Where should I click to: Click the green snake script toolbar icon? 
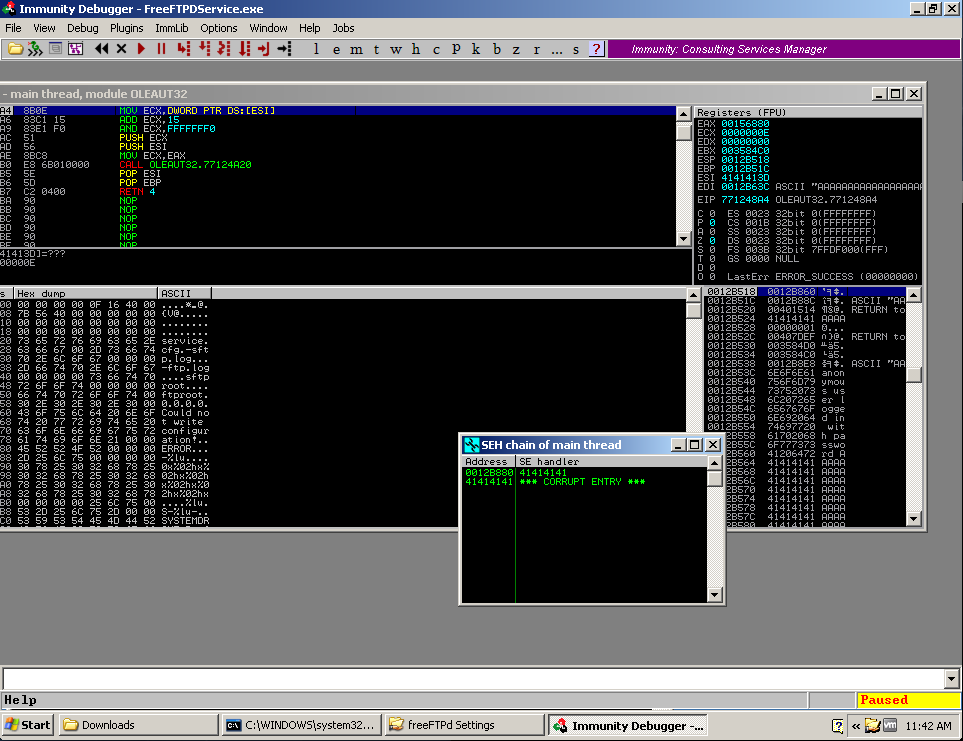click(x=35, y=48)
